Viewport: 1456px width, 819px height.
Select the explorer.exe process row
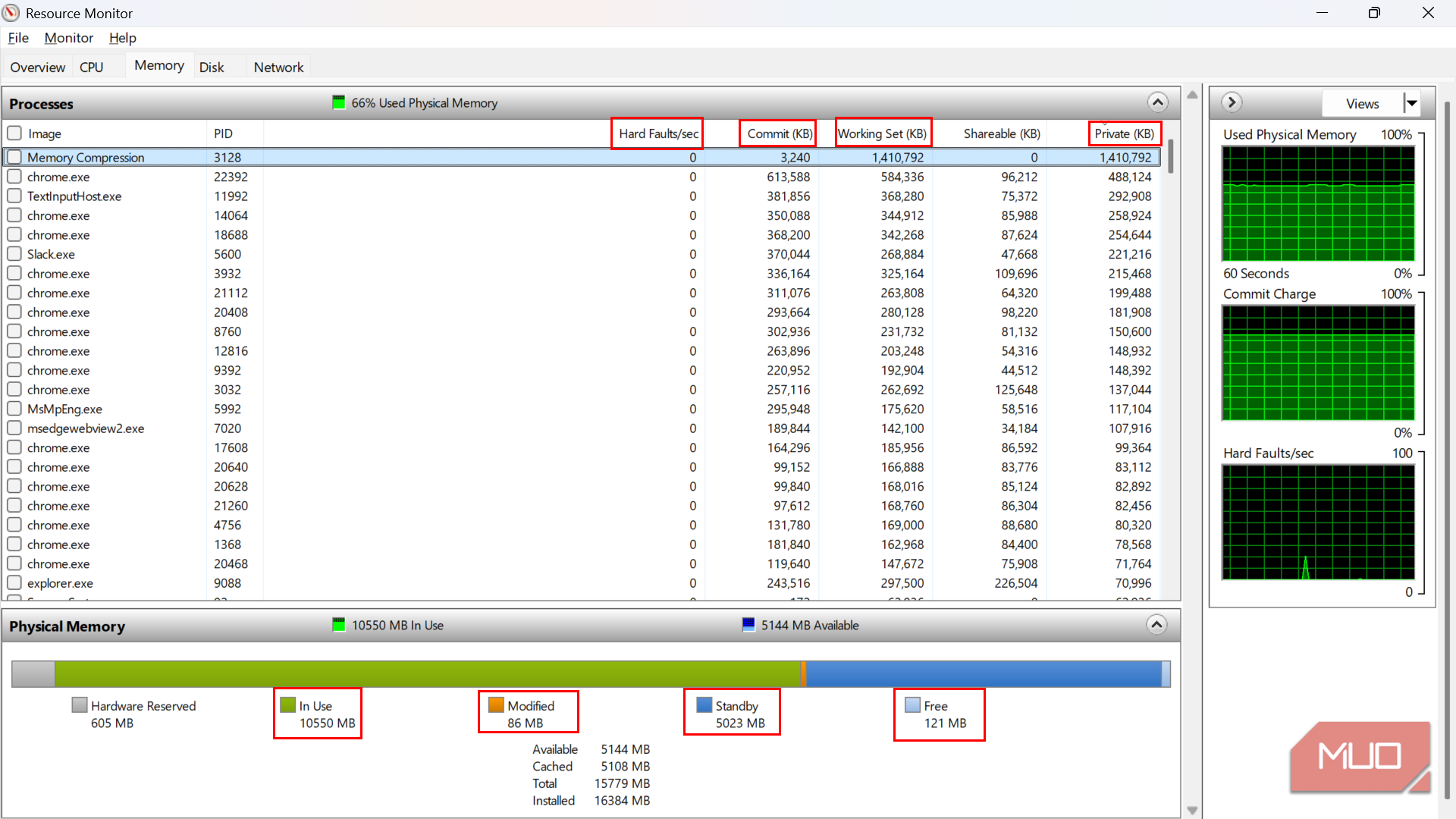click(x=581, y=583)
